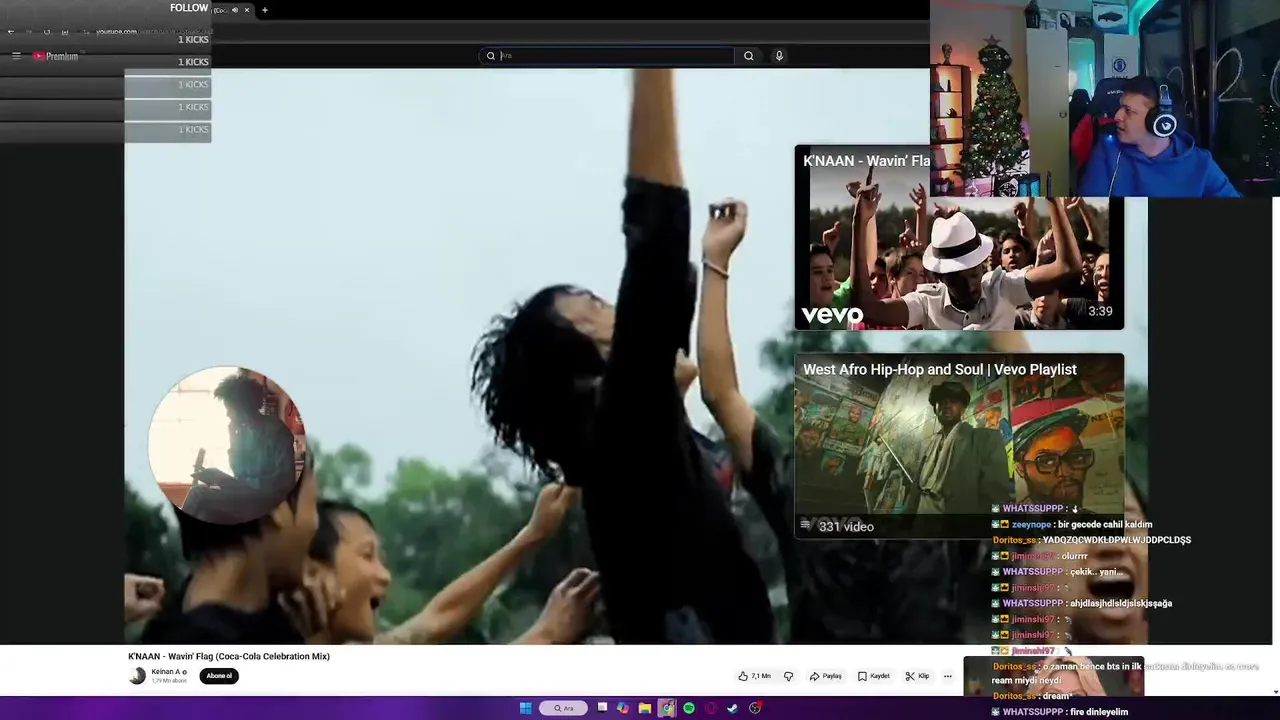Open File Explorer from taskbar
The height and width of the screenshot is (720, 1280).
(645, 708)
